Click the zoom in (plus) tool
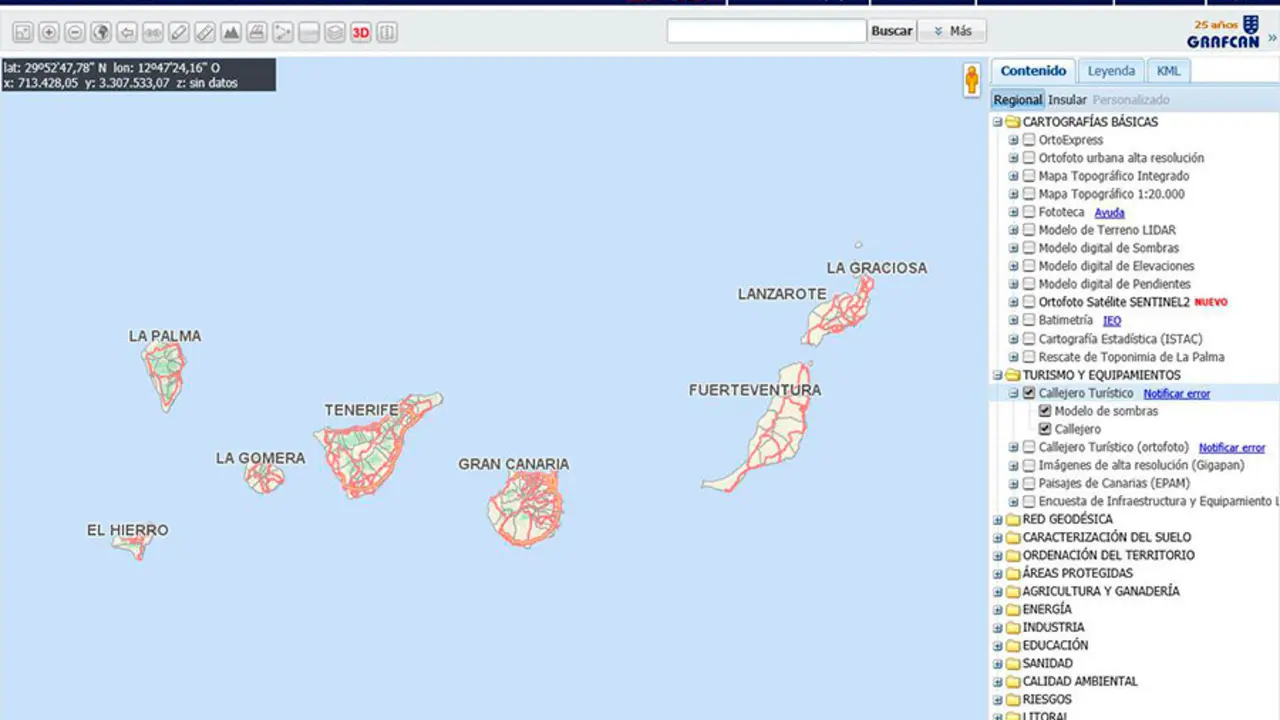The width and height of the screenshot is (1280, 720). coord(49,33)
